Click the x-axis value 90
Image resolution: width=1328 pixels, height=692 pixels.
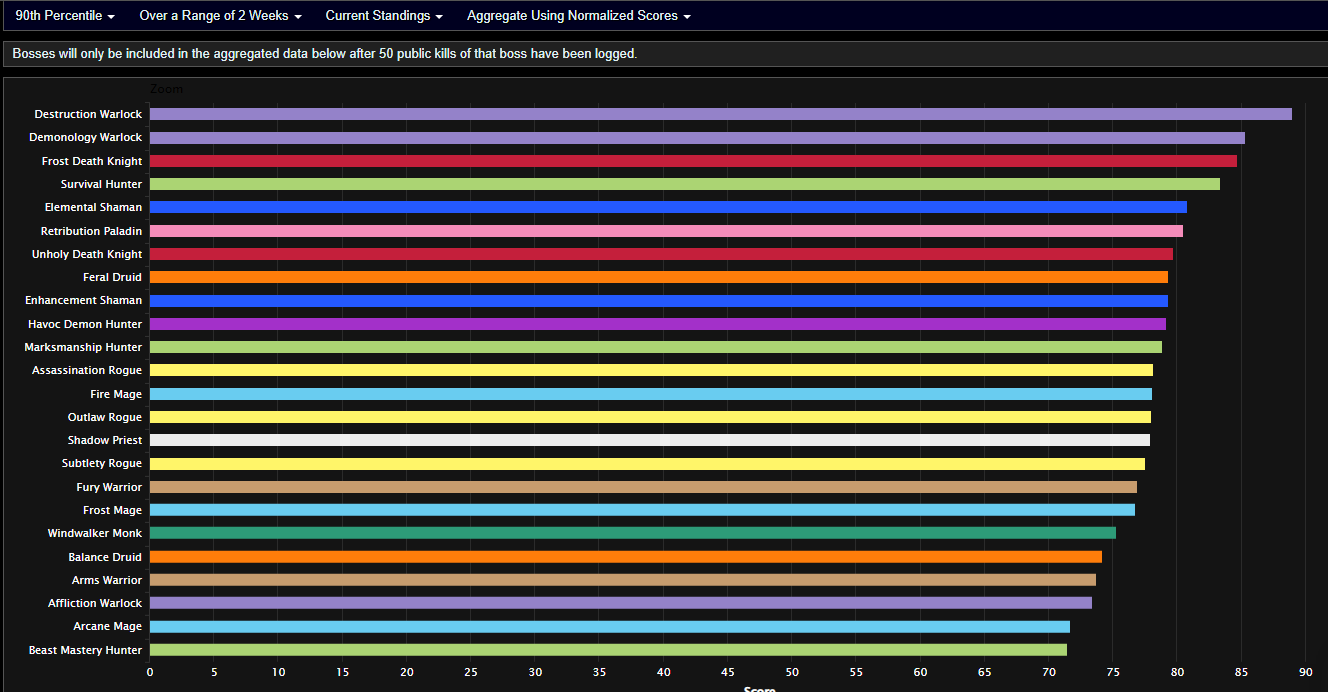pyautogui.click(x=1305, y=672)
